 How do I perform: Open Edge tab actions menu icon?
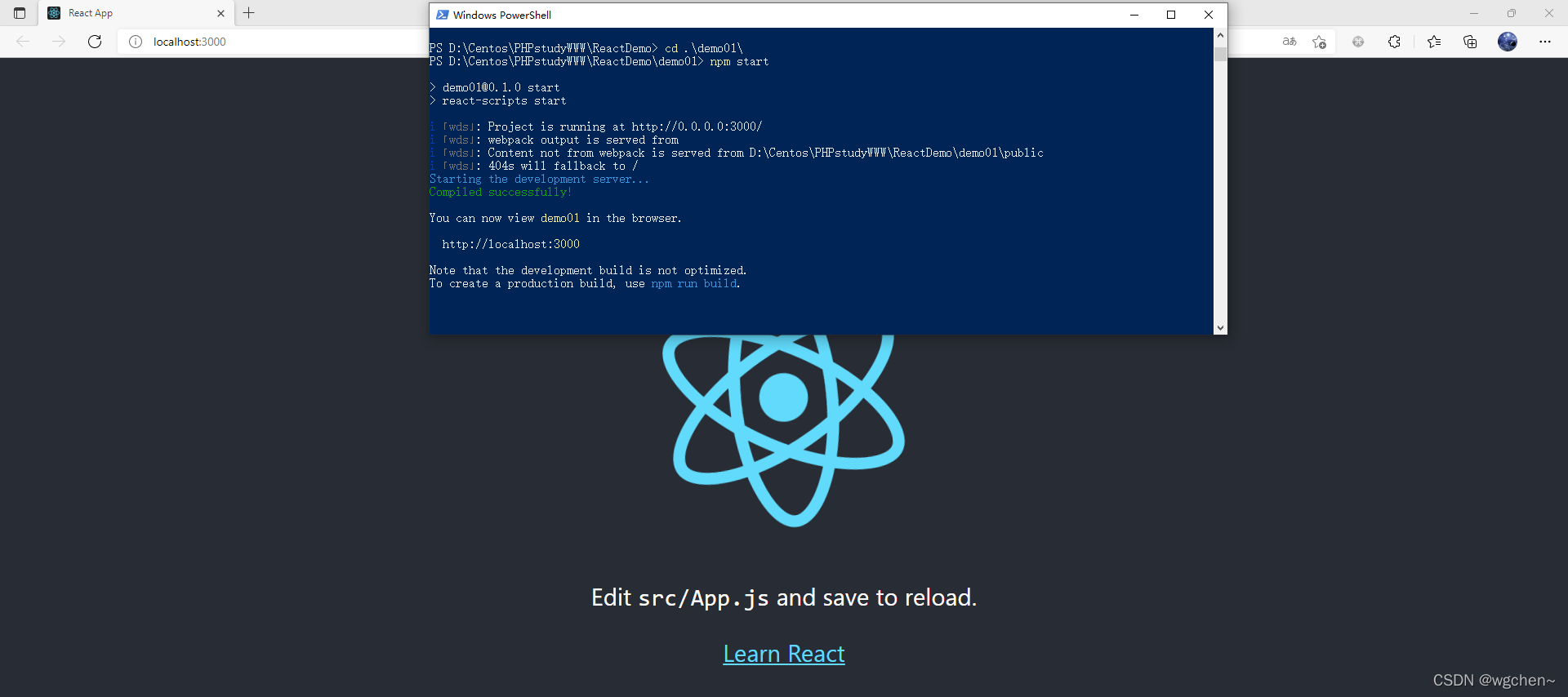20,13
